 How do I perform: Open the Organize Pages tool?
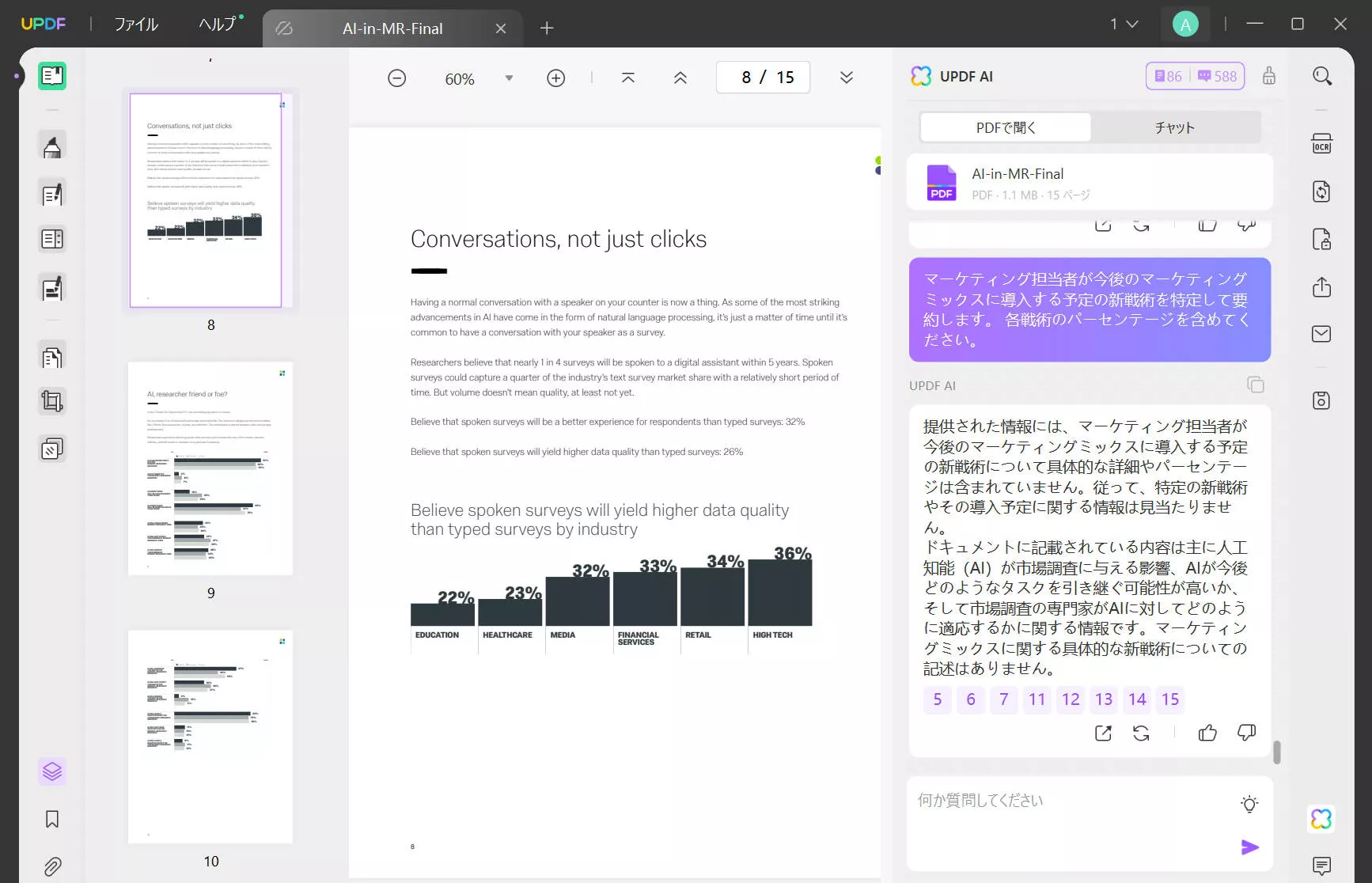pyautogui.click(x=52, y=239)
